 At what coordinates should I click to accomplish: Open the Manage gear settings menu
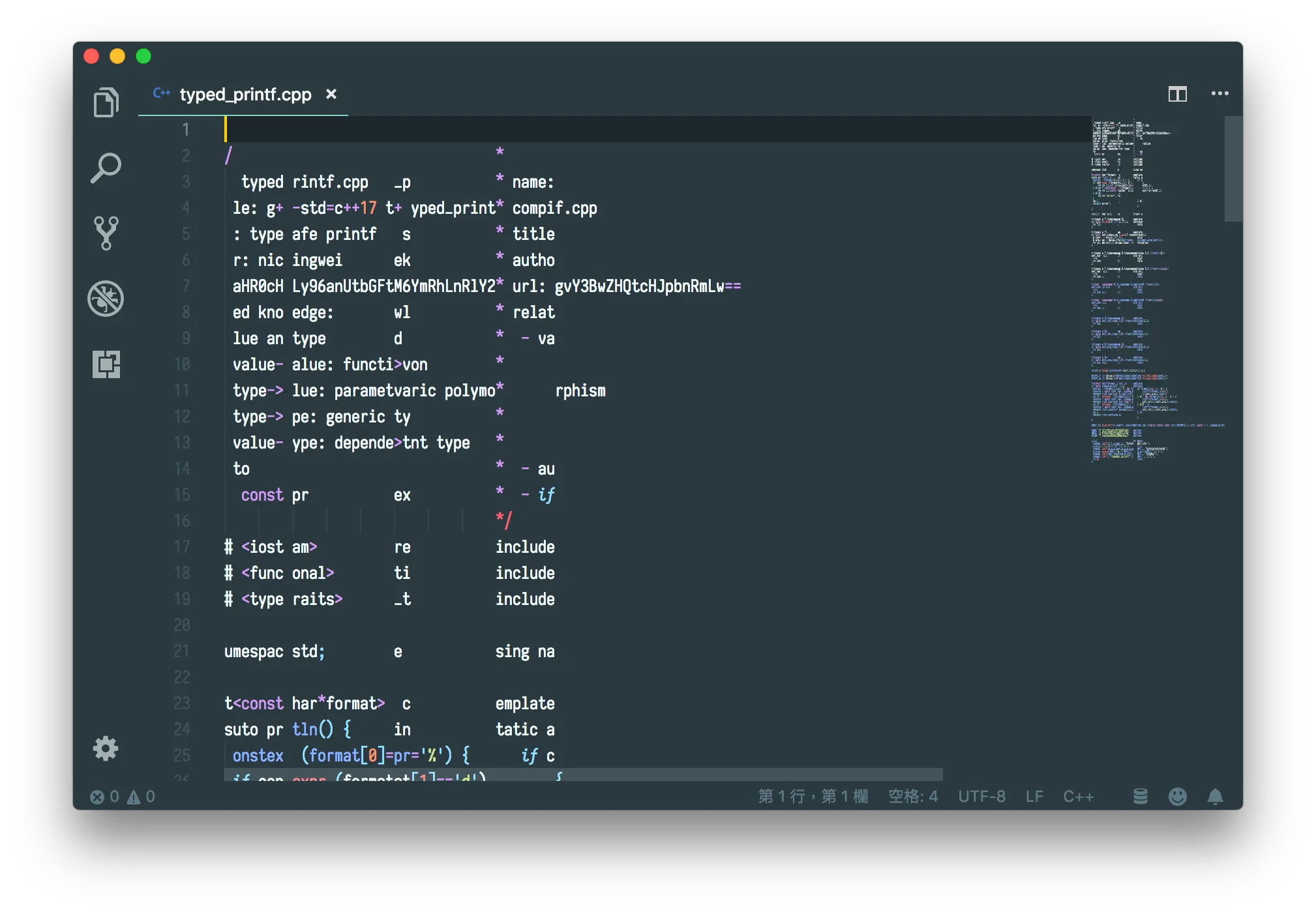click(106, 748)
